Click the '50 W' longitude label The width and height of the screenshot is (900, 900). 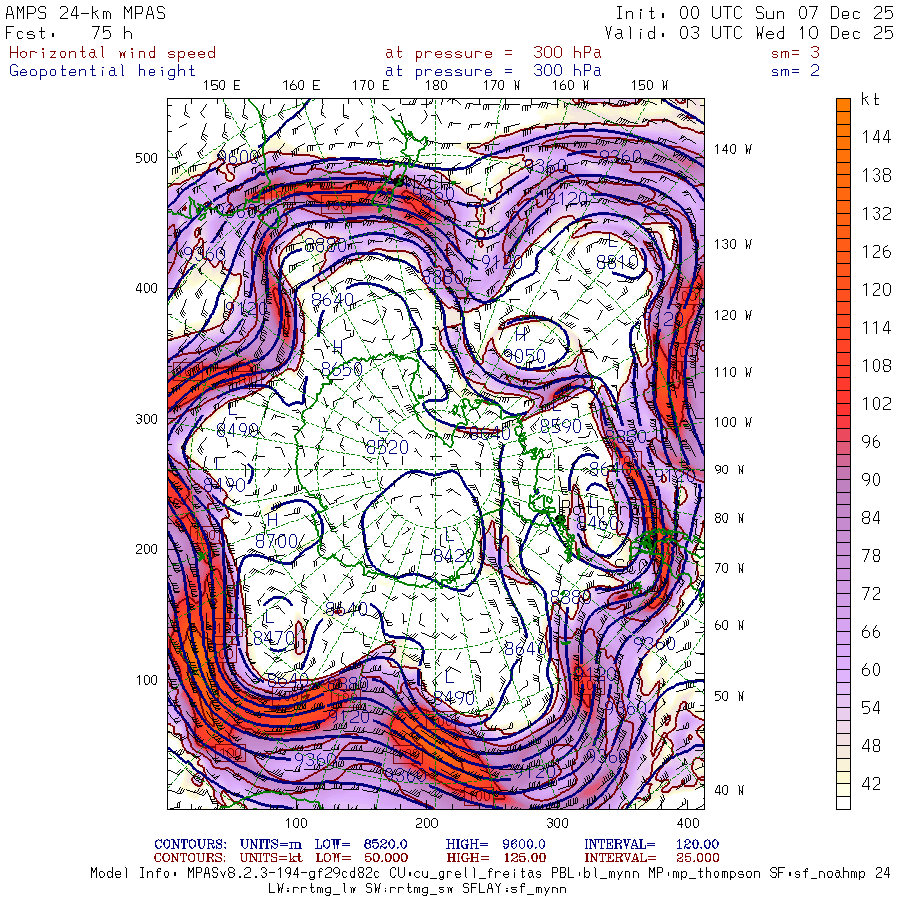click(x=728, y=696)
